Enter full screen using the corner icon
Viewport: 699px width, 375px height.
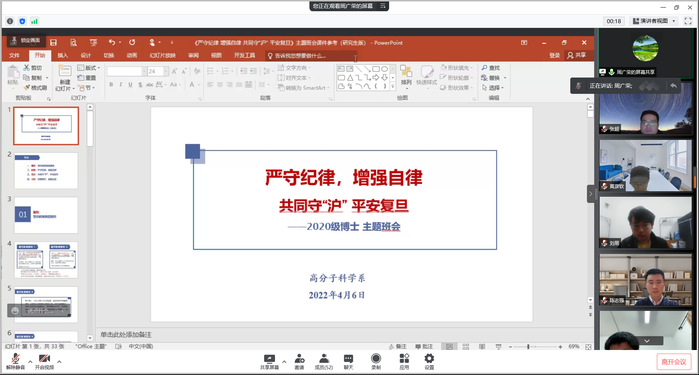(688, 21)
